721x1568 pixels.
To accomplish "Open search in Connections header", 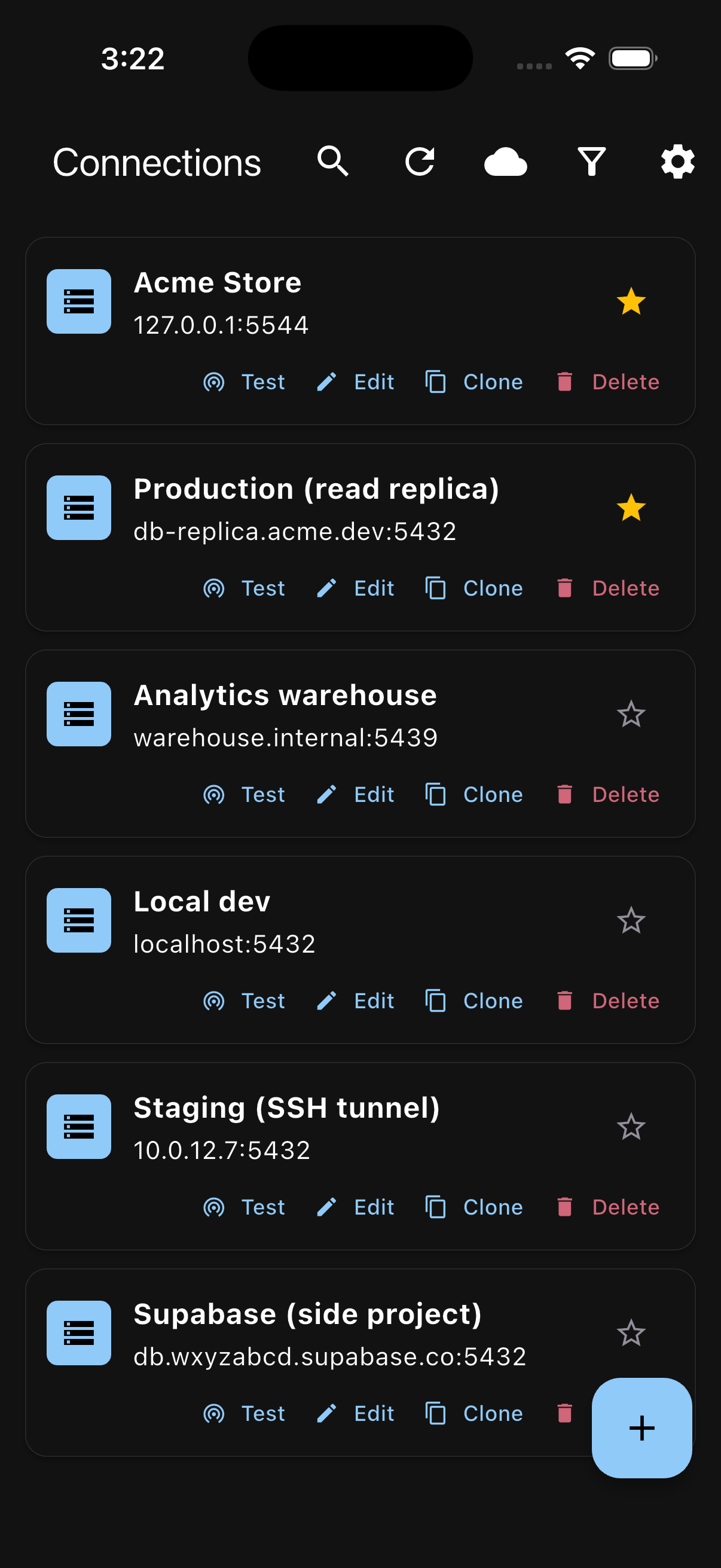I will pyautogui.click(x=333, y=162).
